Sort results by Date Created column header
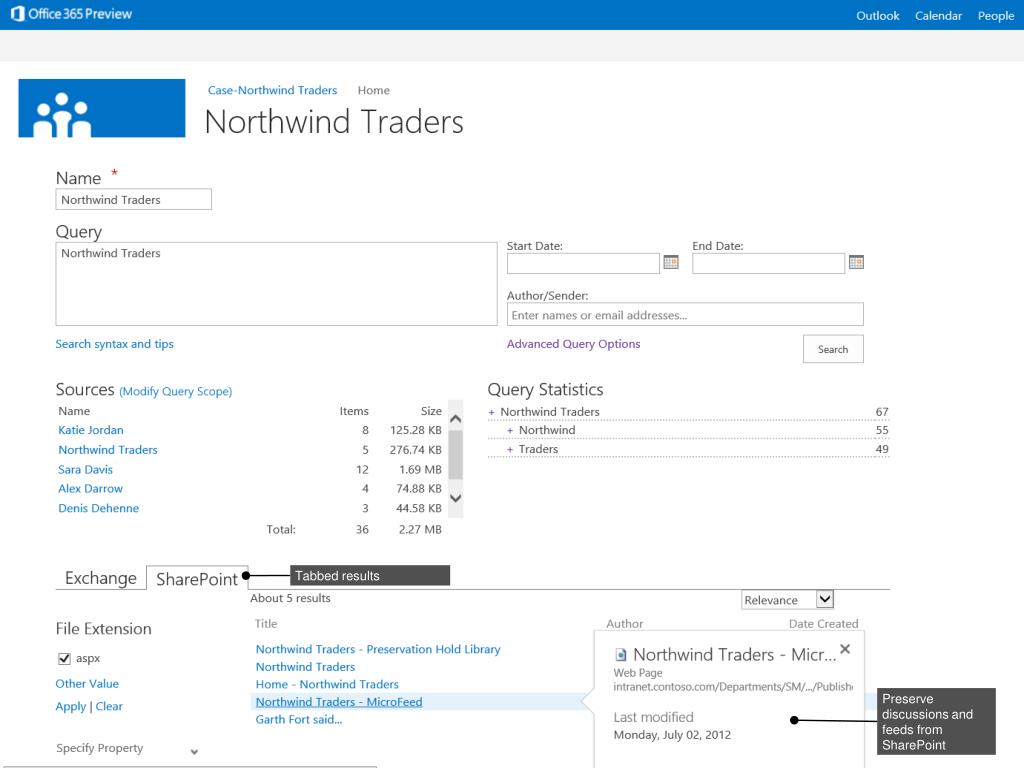The image size is (1024, 768). point(824,624)
